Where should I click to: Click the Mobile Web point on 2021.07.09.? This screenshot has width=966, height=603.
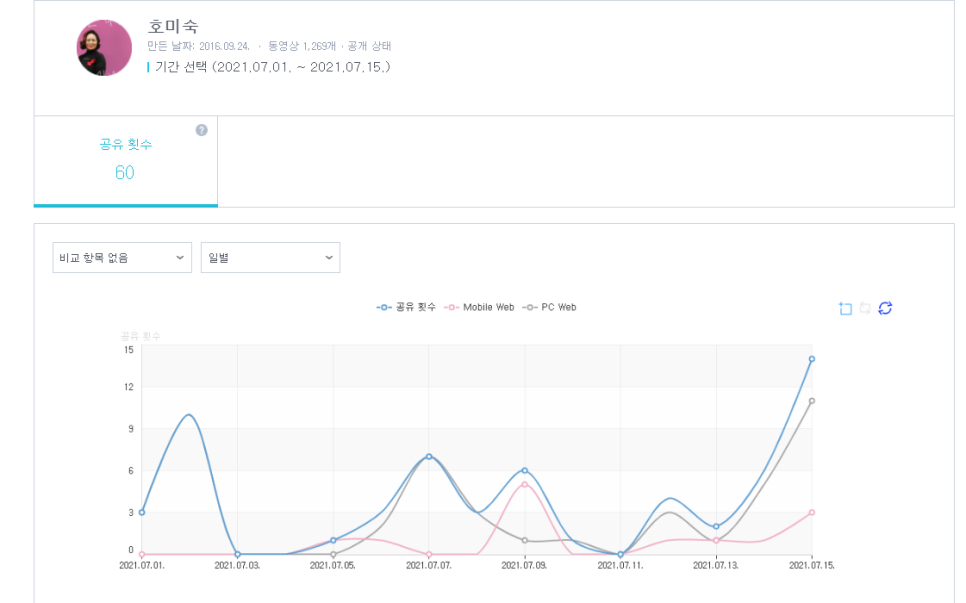pos(524,484)
